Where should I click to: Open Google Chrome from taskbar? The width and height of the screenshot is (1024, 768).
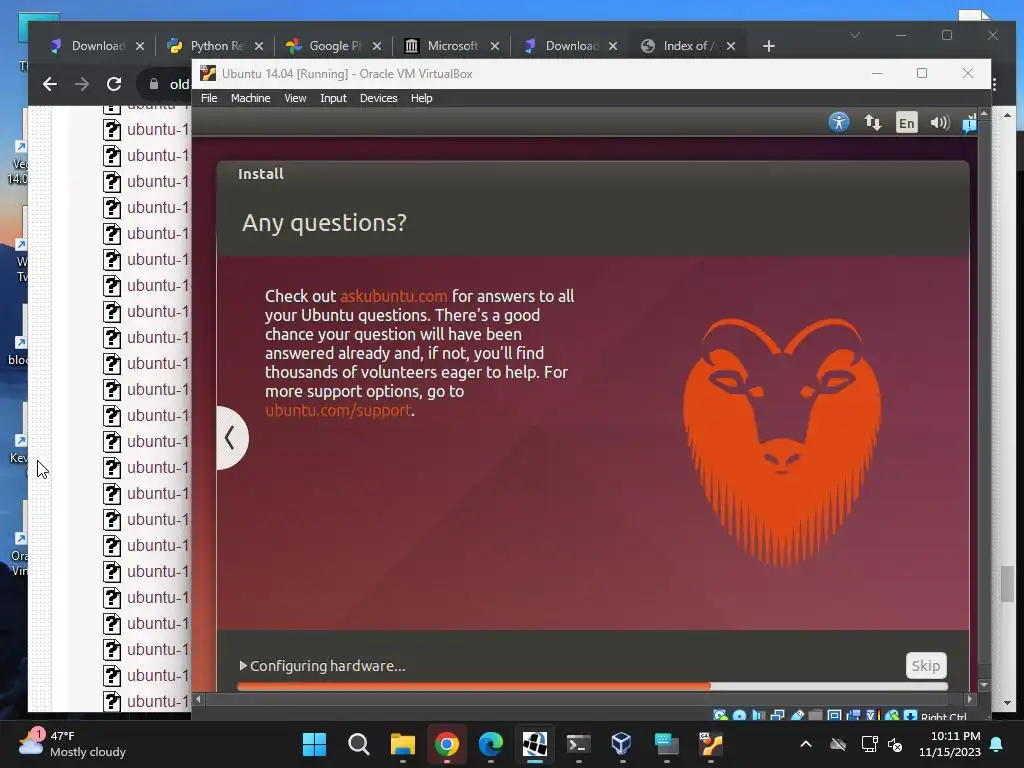447,744
